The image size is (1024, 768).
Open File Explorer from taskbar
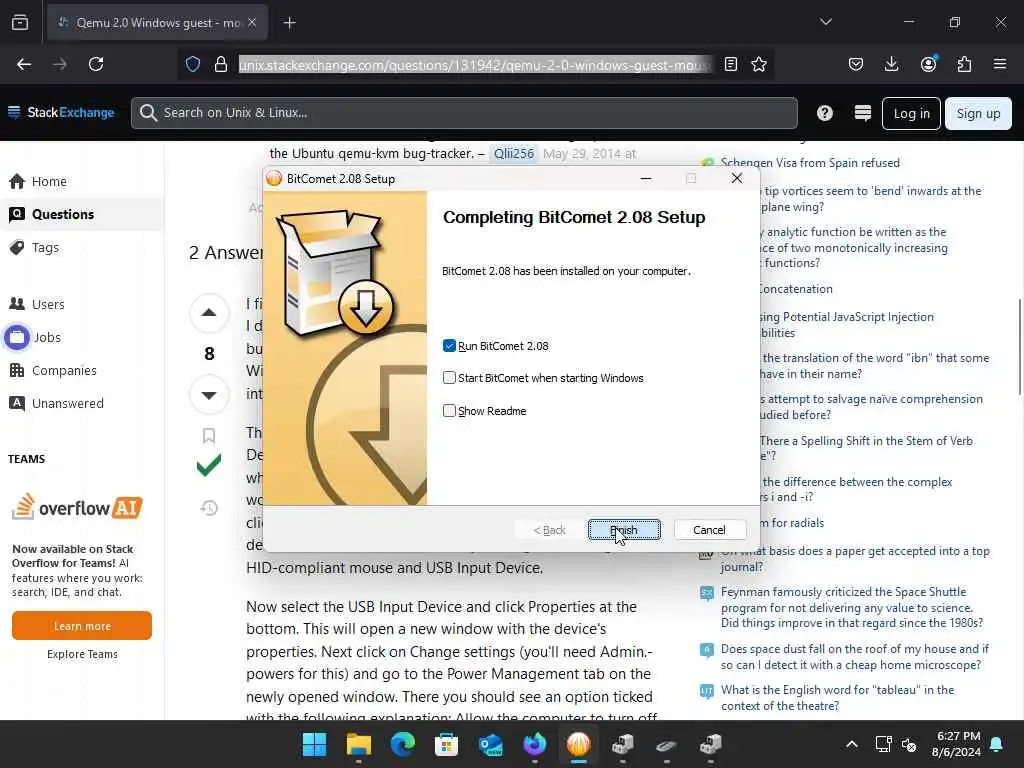point(359,744)
